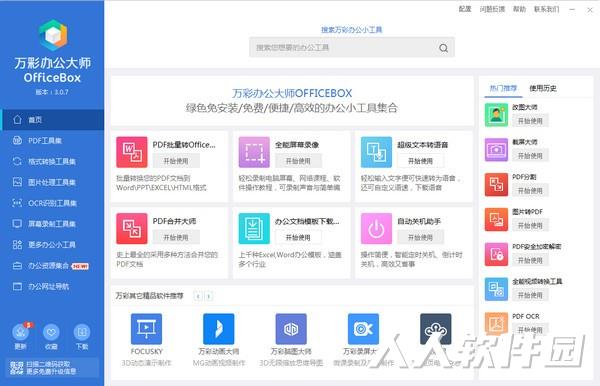Click 开始使用 under 自动关机助手
The height and width of the screenshot is (386, 600).
tap(420, 238)
